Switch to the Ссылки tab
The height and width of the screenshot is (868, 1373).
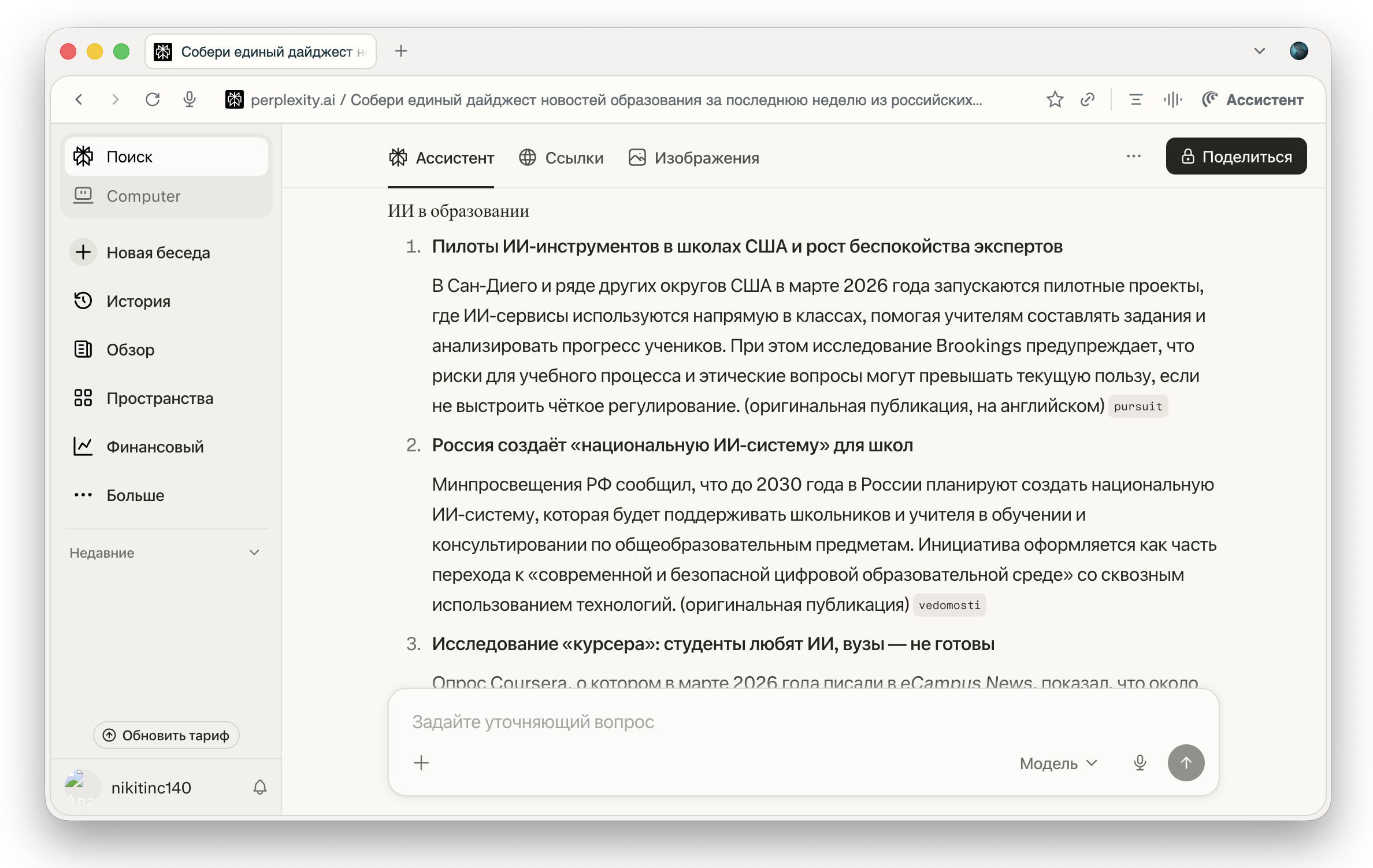(561, 158)
